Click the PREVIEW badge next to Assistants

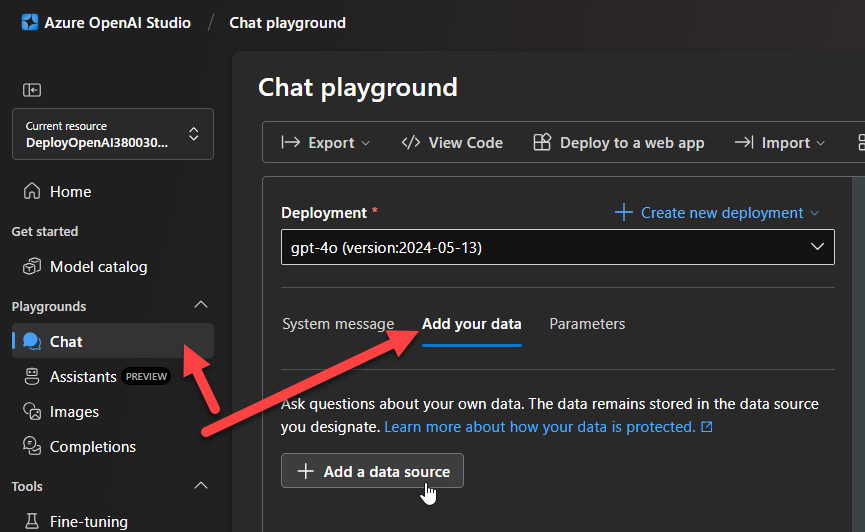pyautogui.click(x=146, y=376)
